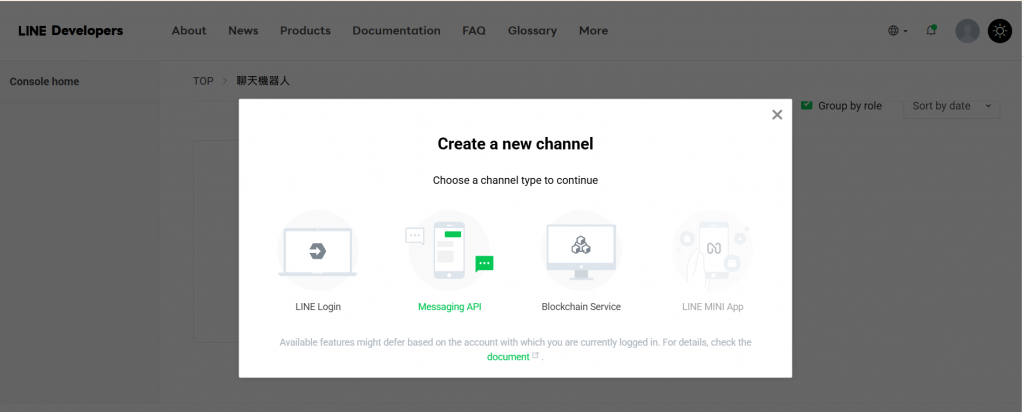Click the LINE Login label
The image size is (1024, 412).
[x=318, y=306]
